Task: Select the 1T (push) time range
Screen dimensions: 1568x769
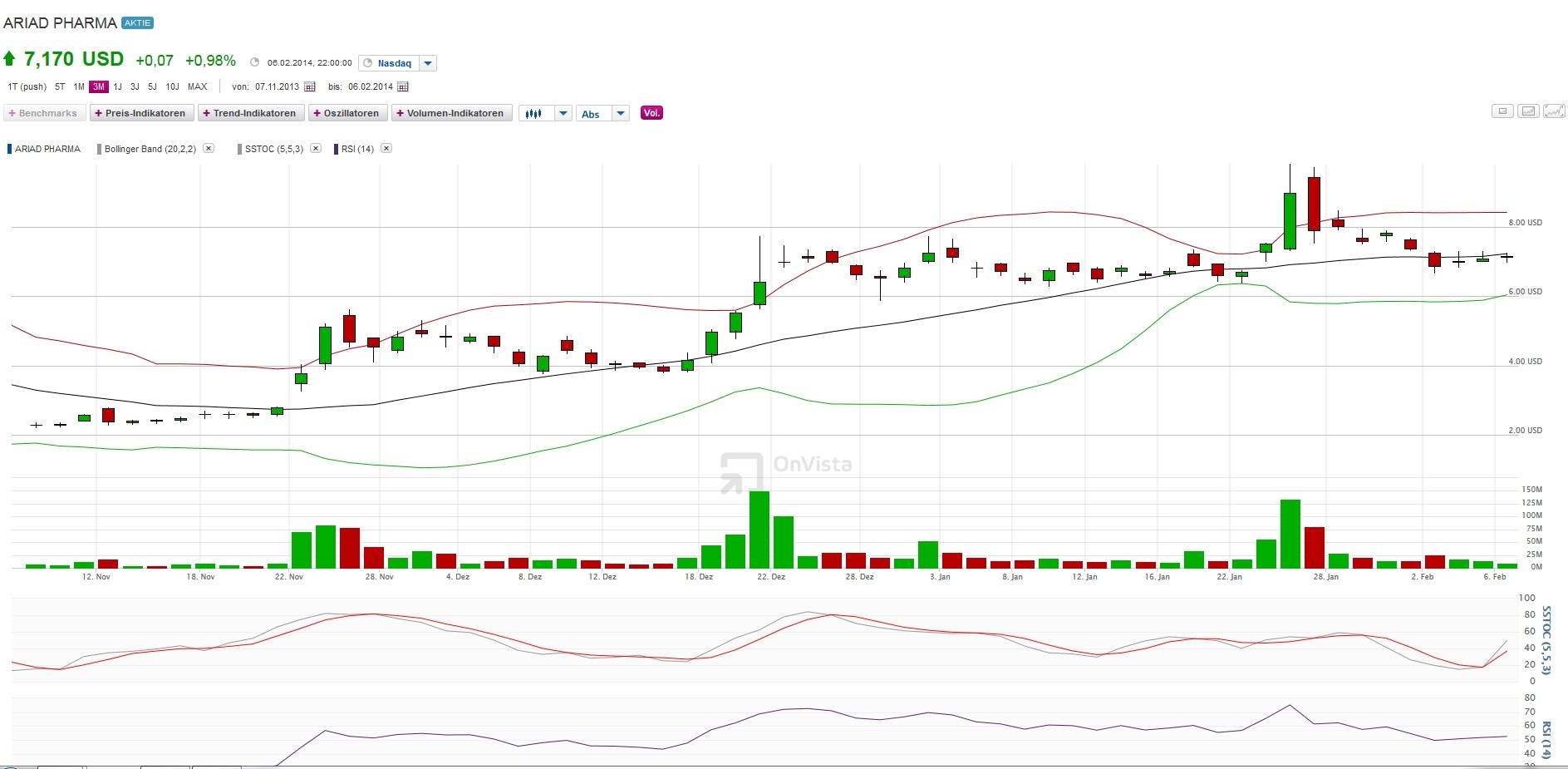Action: [x=27, y=86]
